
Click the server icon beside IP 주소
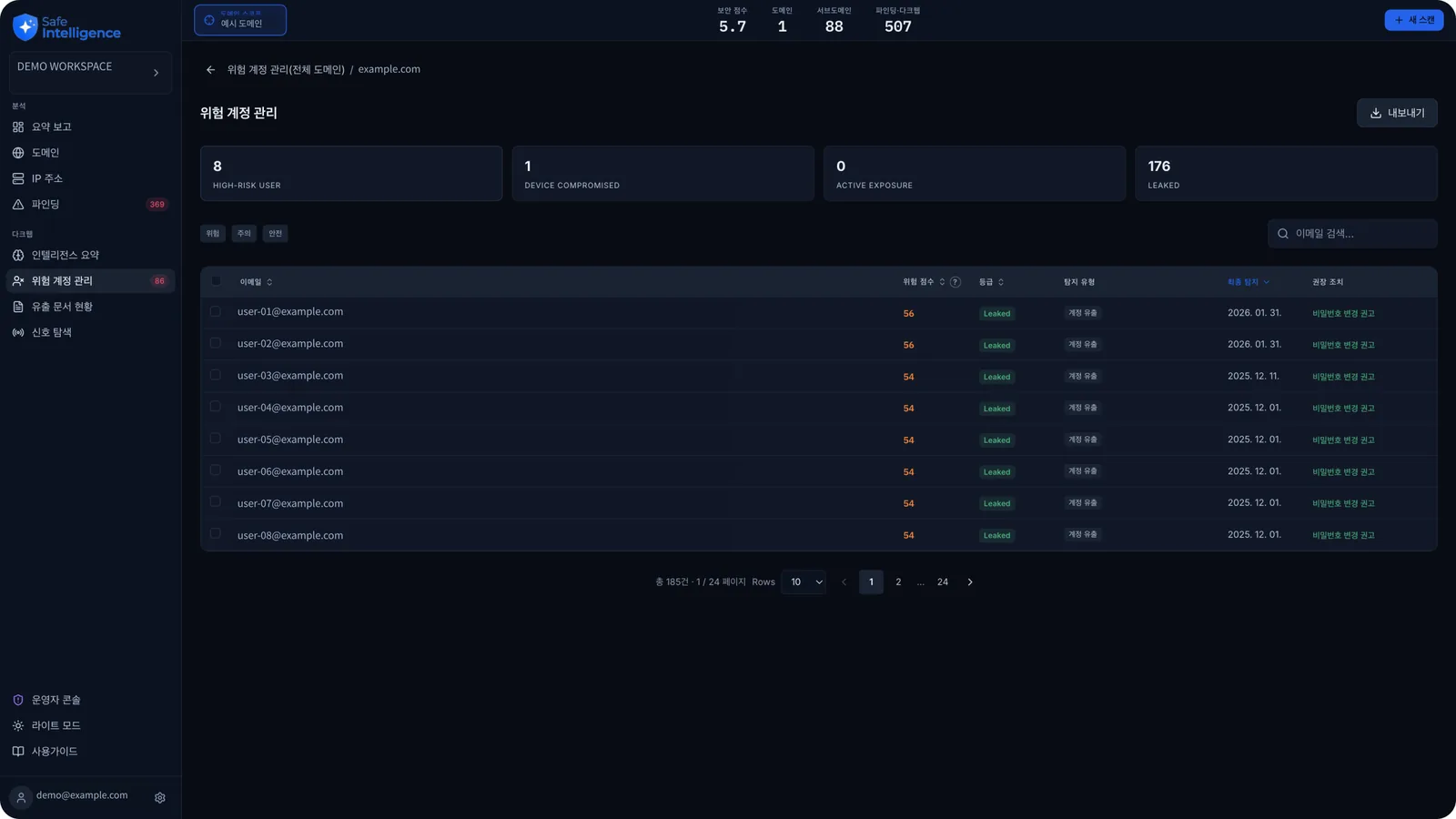pyautogui.click(x=18, y=178)
